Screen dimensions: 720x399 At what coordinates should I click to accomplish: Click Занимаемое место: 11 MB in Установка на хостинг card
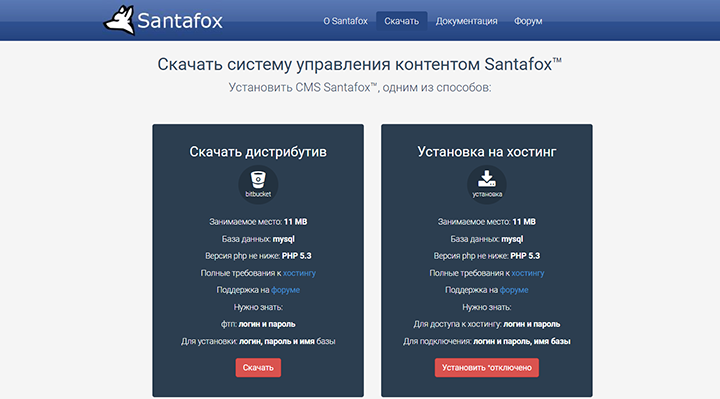point(487,222)
